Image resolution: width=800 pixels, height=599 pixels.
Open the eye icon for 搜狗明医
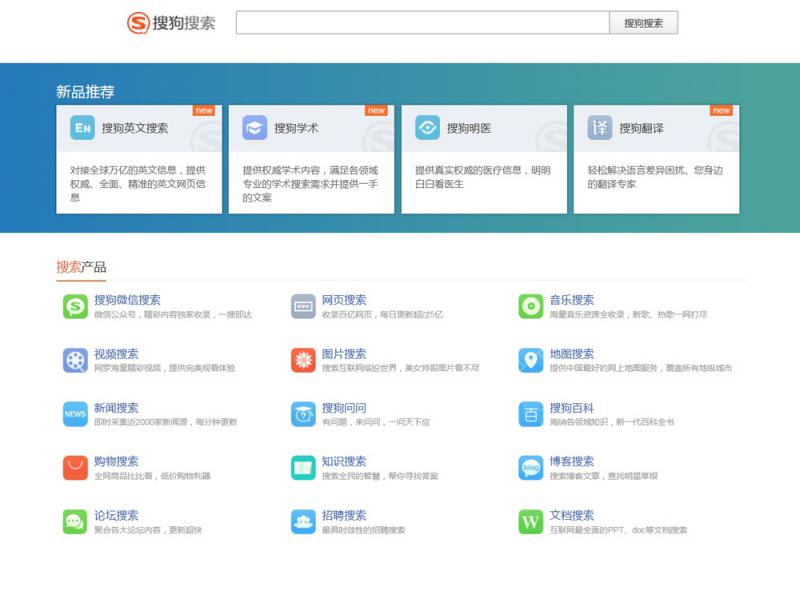tap(428, 128)
